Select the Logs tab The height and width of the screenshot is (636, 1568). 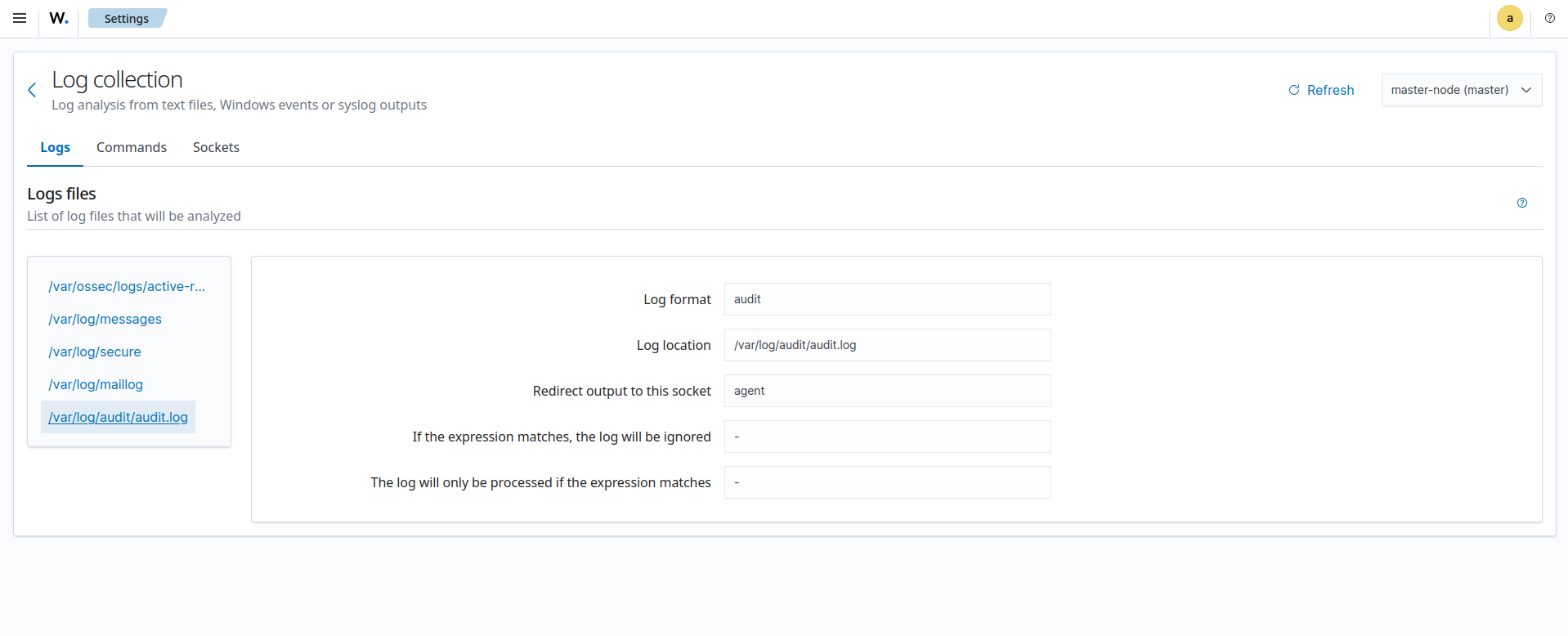coord(55,147)
